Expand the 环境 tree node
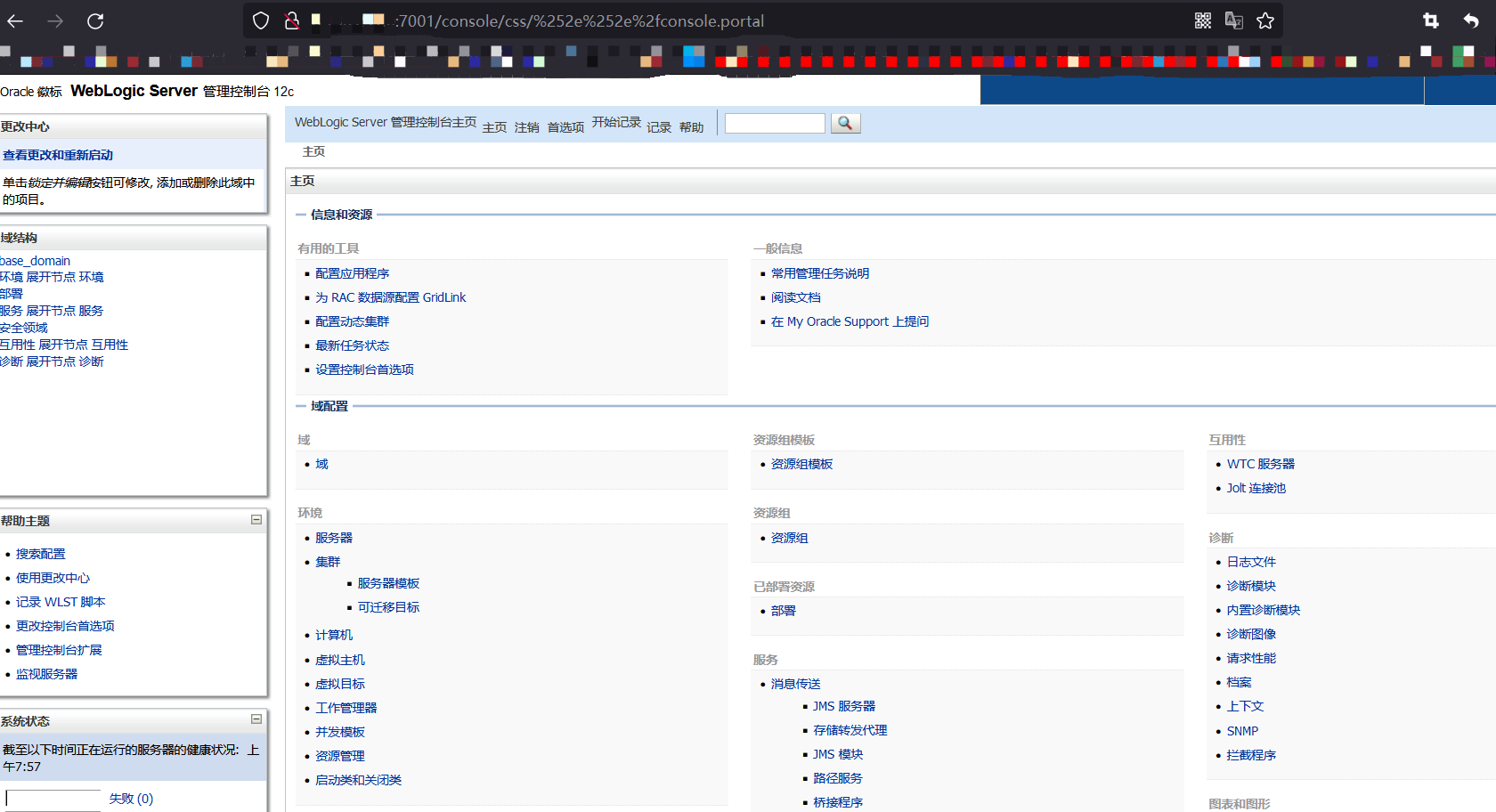The image size is (1496, 812). (x=51, y=277)
